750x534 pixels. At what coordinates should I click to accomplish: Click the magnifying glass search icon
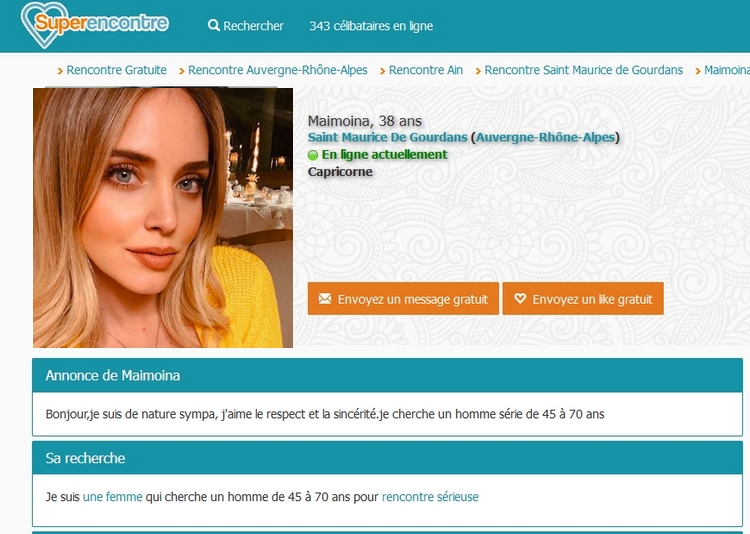click(214, 26)
